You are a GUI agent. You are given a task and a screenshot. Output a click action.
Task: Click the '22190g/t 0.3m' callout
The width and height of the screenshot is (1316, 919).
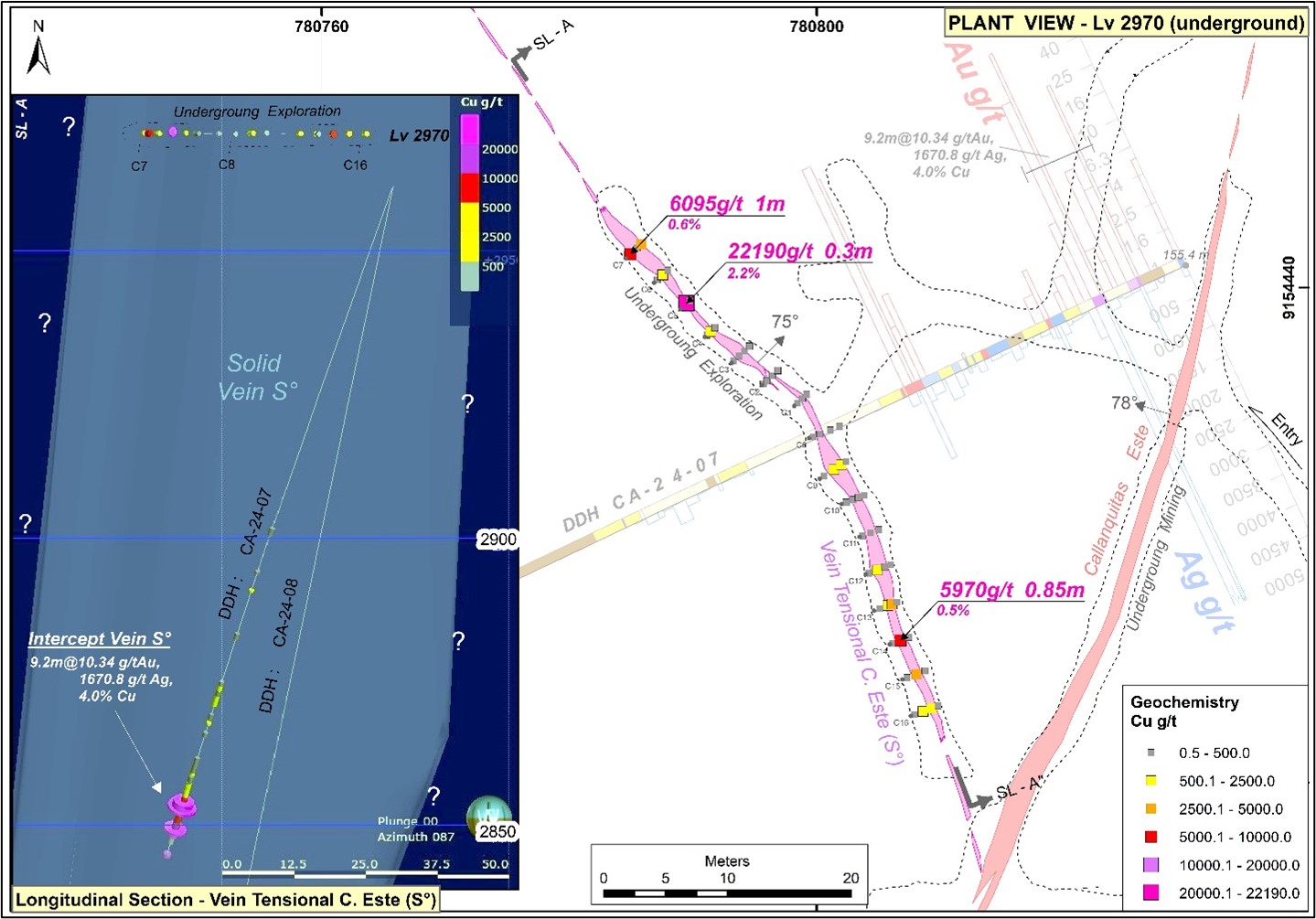tap(800, 251)
